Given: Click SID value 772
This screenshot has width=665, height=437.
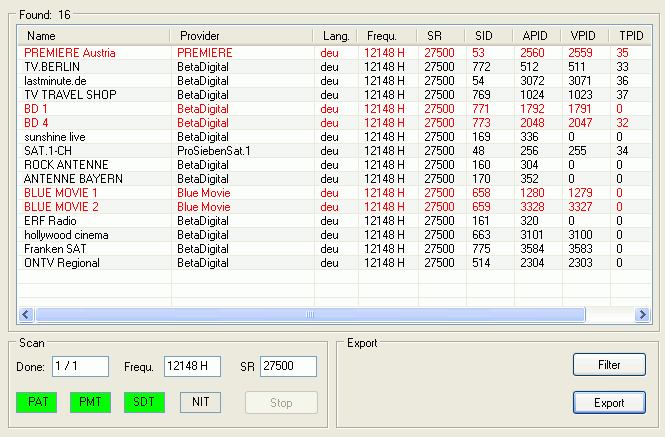Looking at the screenshot, I should click(481, 67).
